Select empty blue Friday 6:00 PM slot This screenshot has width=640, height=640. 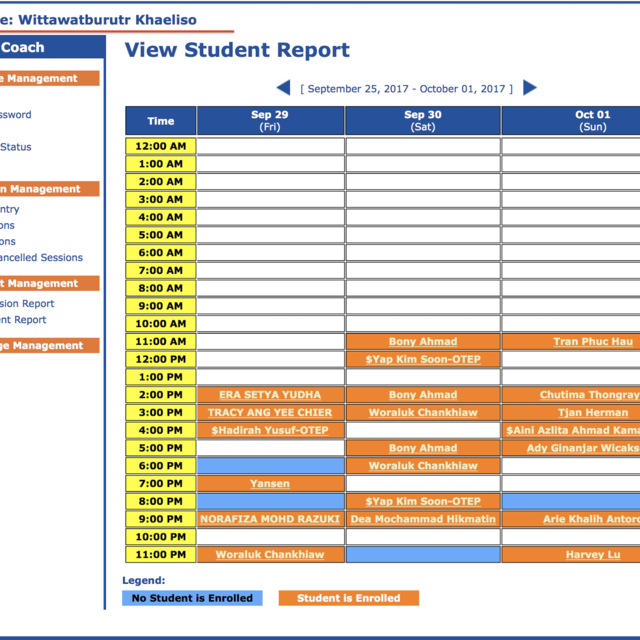tap(271, 466)
